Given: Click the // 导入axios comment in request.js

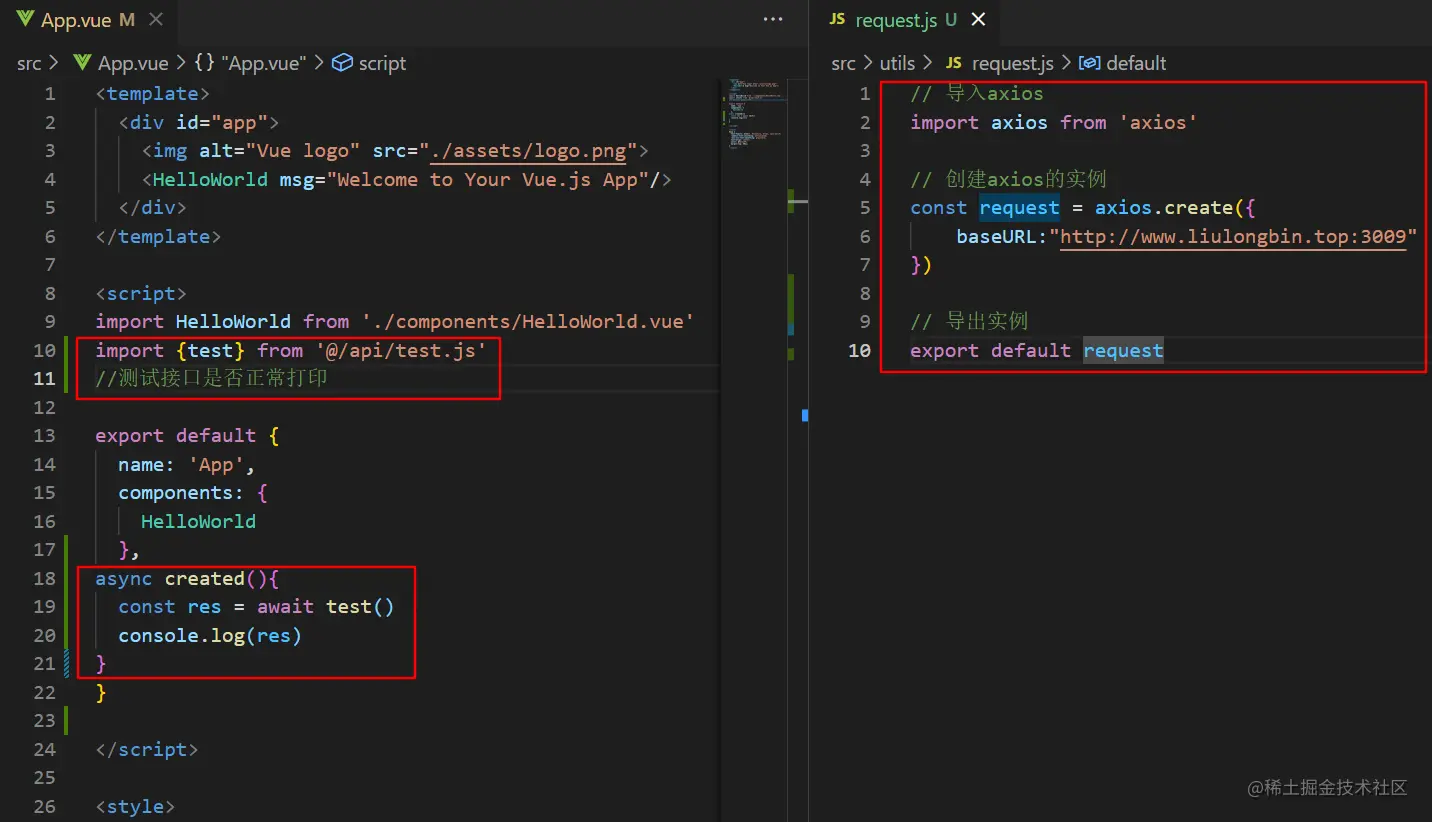Looking at the screenshot, I should 977,94.
